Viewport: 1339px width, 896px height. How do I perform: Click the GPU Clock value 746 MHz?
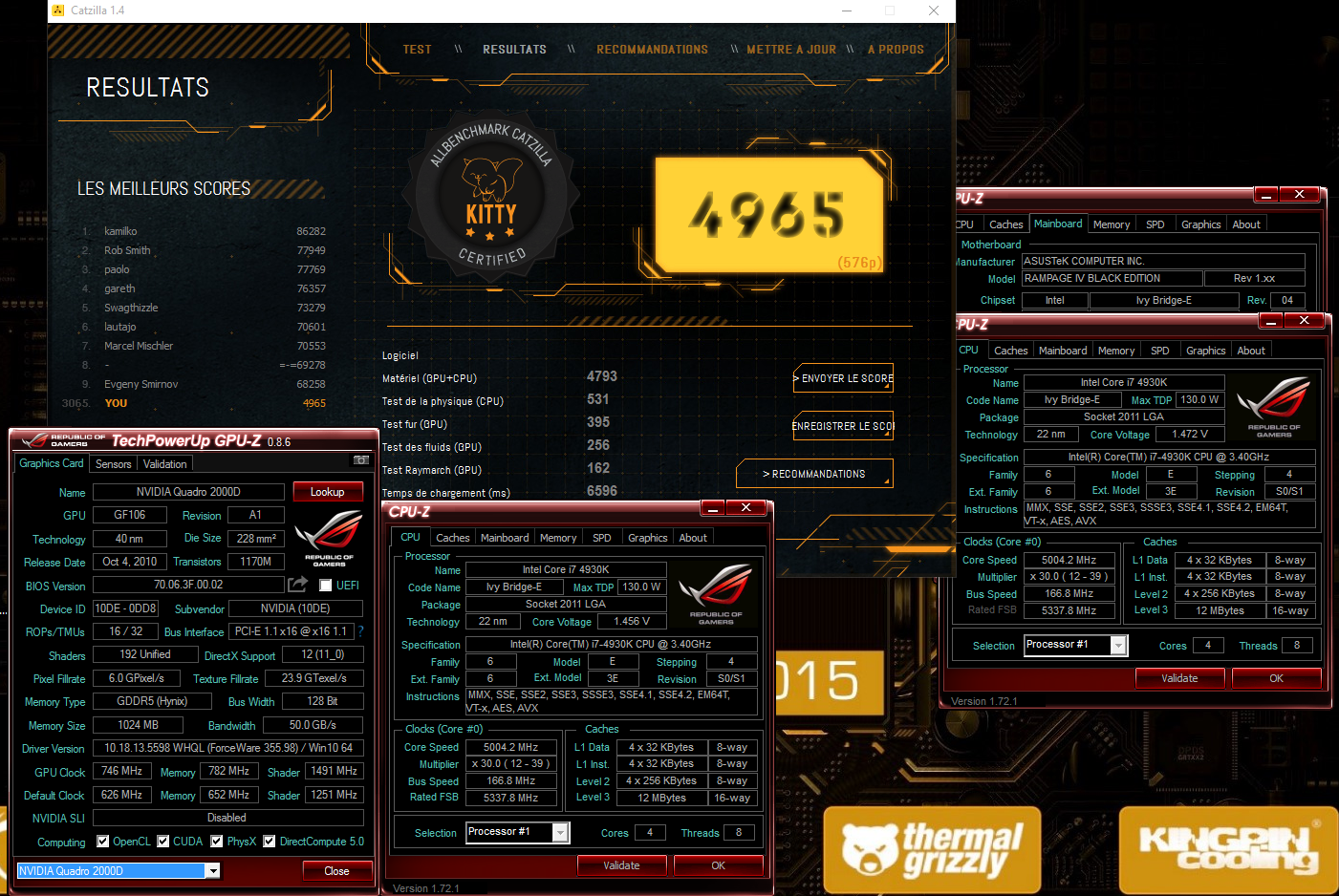(x=122, y=771)
